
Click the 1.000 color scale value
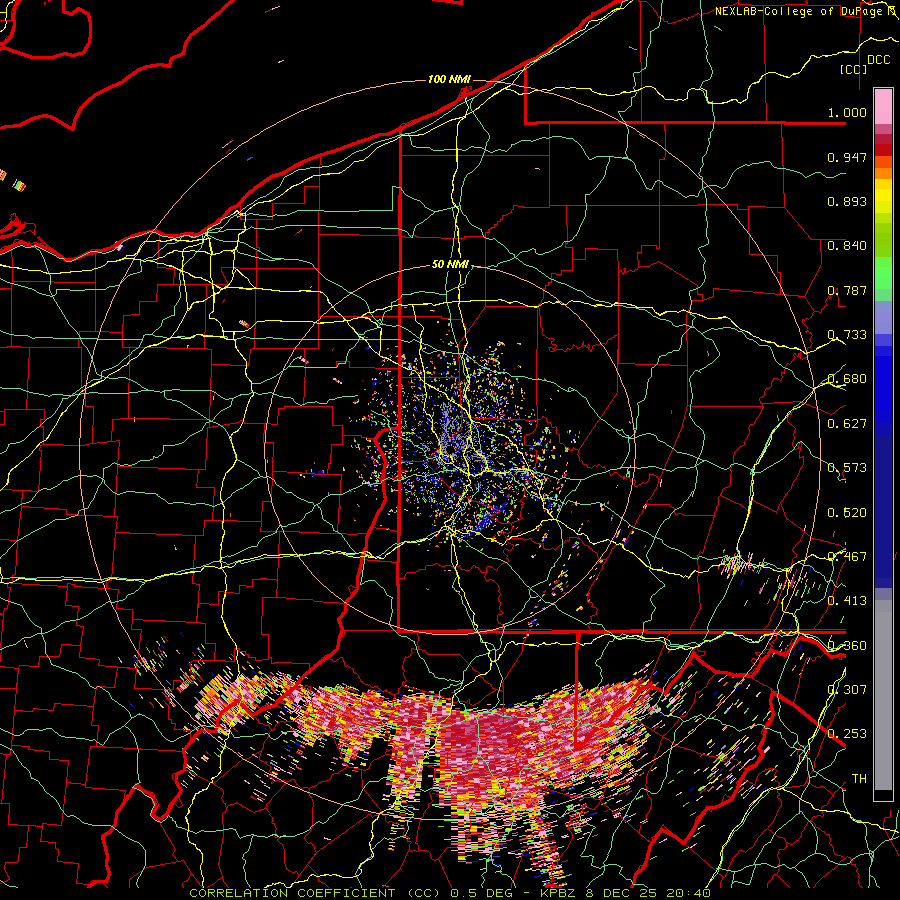(847, 112)
